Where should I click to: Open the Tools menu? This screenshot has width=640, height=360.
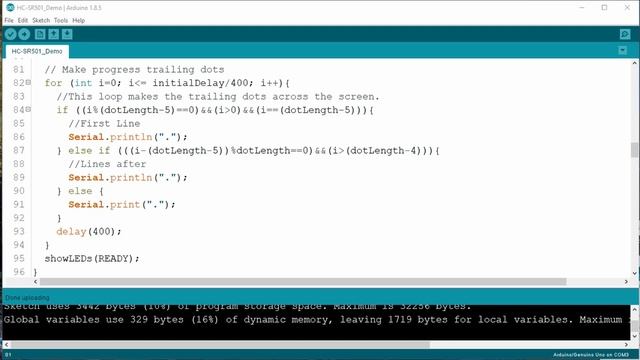[x=61, y=20]
